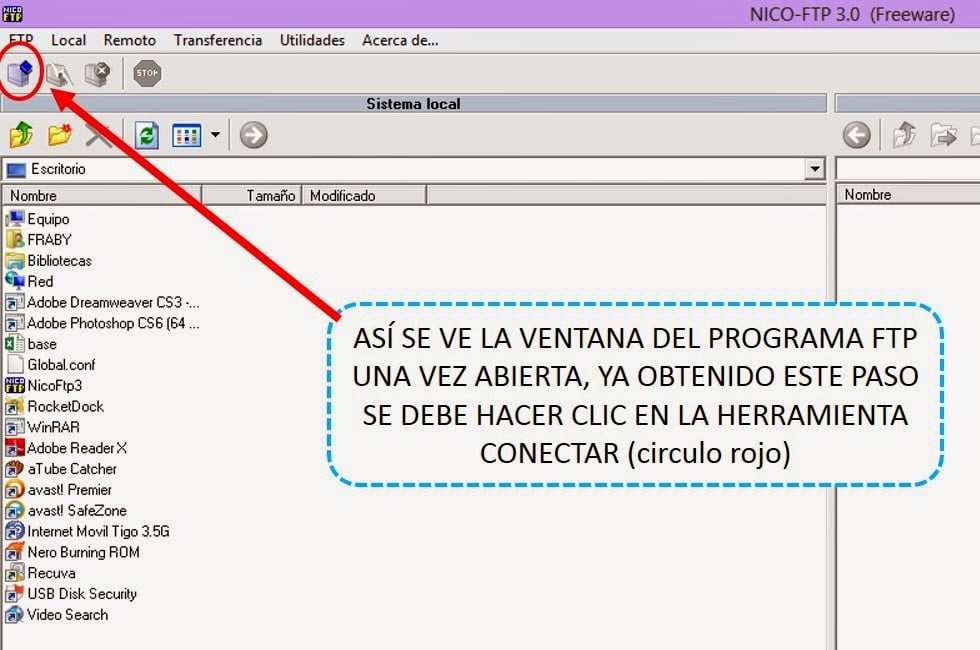Click the greyed-out disconnect icon with x
Screen dimensions: 980x650
point(97,72)
